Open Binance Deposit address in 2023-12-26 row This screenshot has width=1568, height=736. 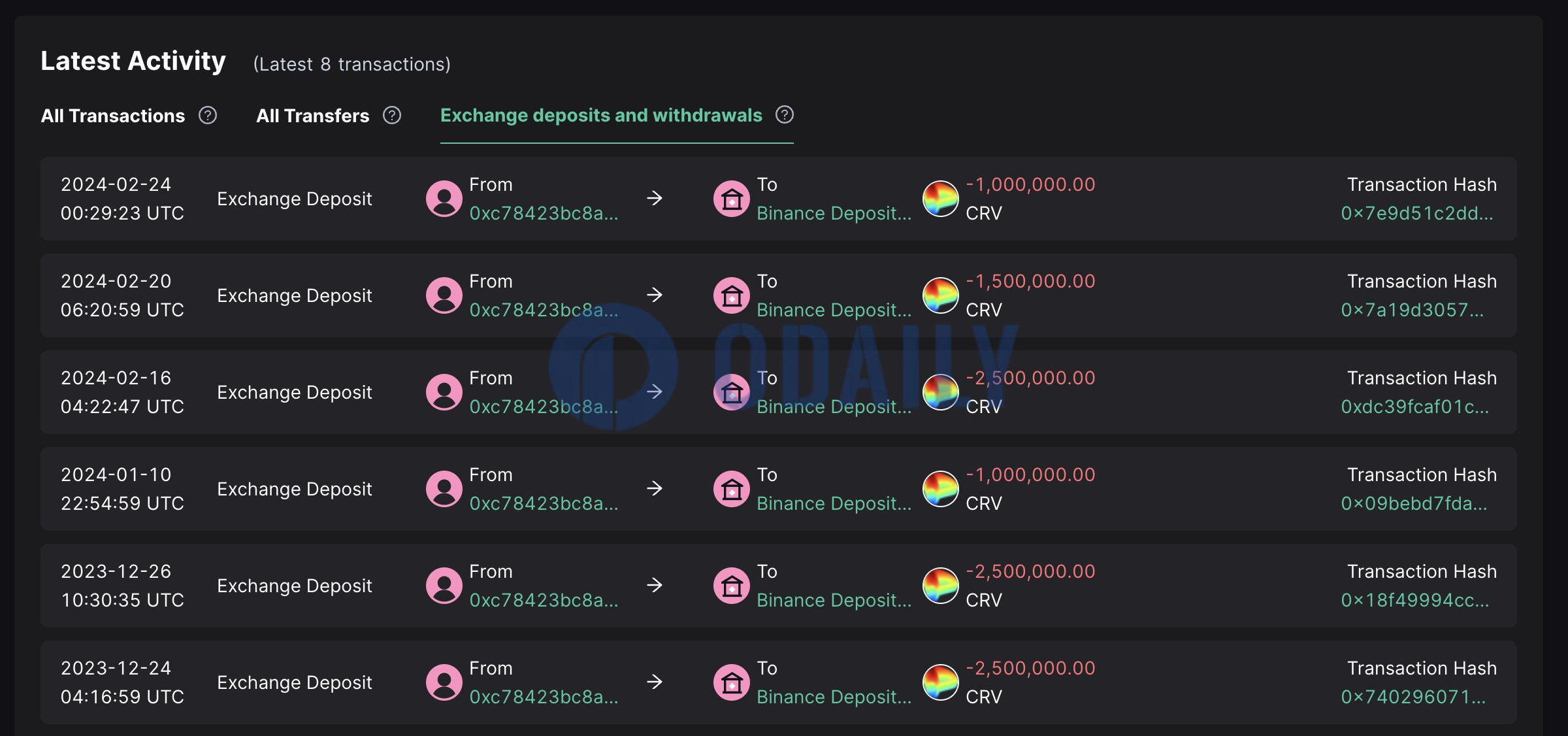(834, 600)
